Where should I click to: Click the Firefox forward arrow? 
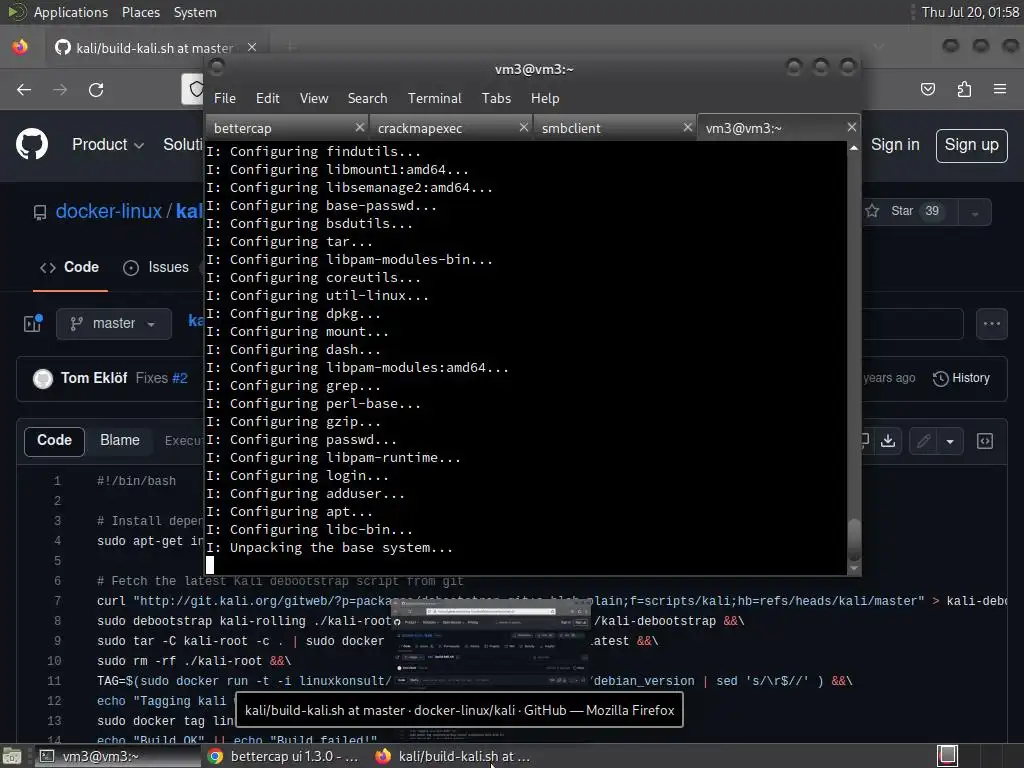click(x=60, y=89)
